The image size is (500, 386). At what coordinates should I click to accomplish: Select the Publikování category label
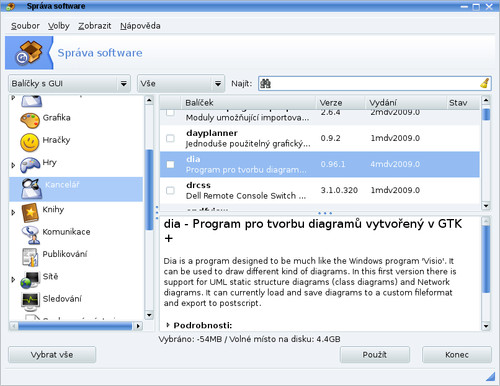(x=65, y=254)
